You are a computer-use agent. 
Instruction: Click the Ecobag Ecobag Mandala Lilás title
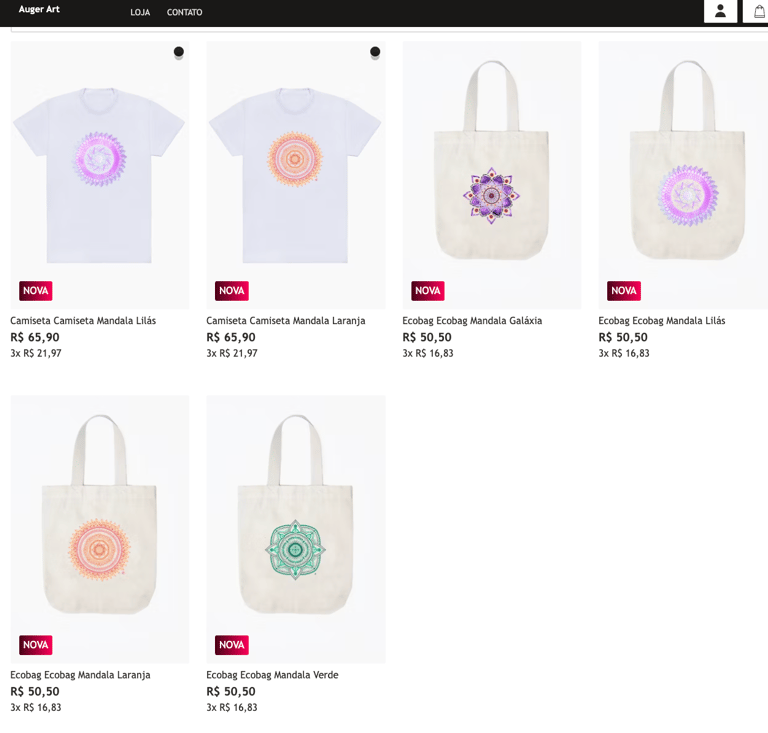click(661, 321)
